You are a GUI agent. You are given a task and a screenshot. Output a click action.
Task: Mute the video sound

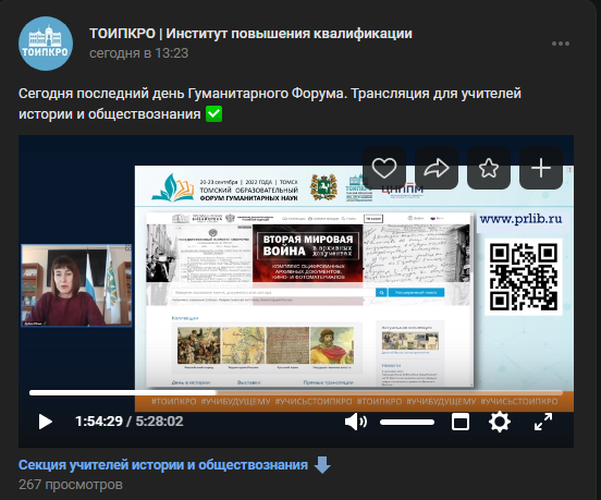coord(356,422)
